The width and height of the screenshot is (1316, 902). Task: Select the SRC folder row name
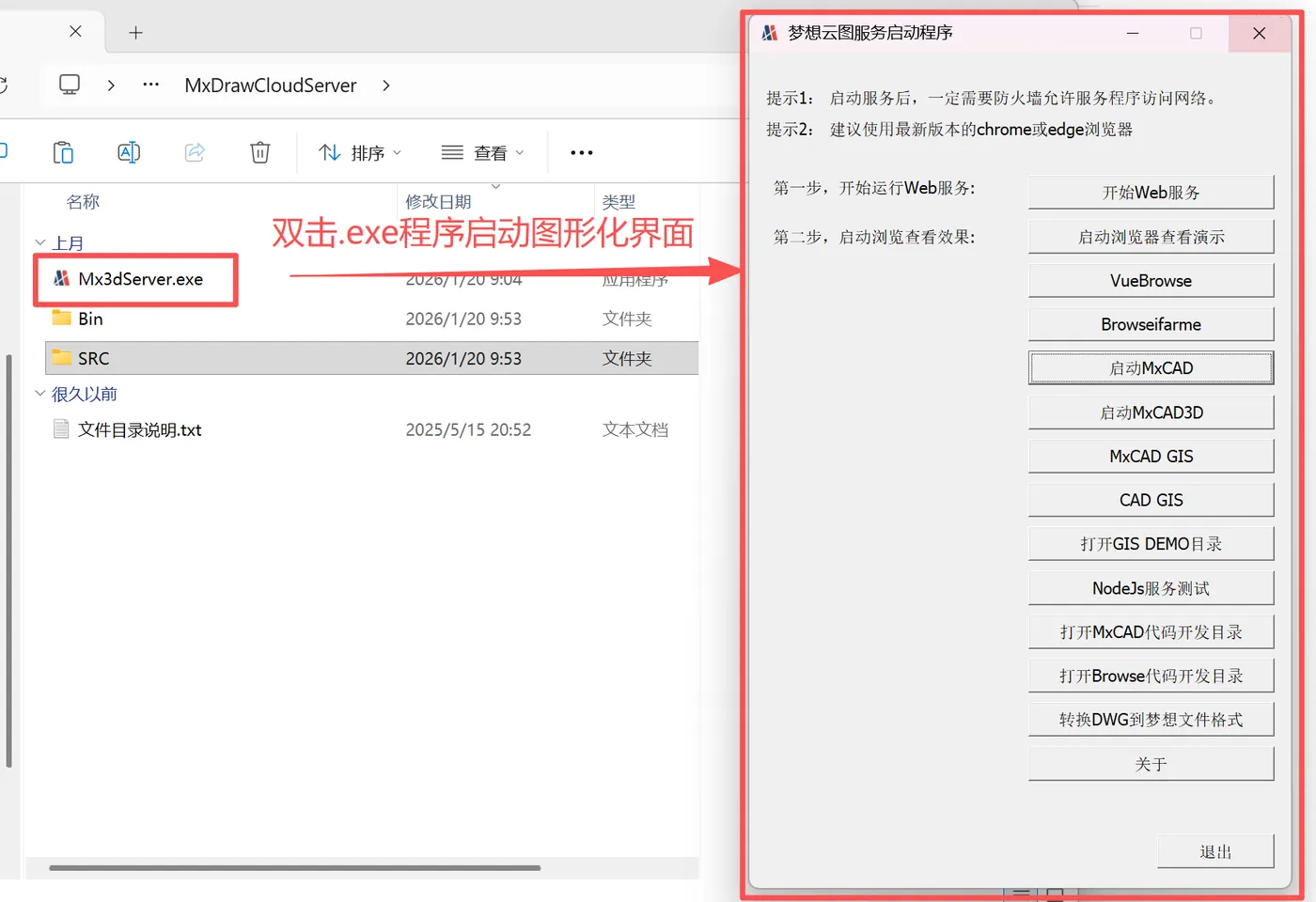[93, 358]
